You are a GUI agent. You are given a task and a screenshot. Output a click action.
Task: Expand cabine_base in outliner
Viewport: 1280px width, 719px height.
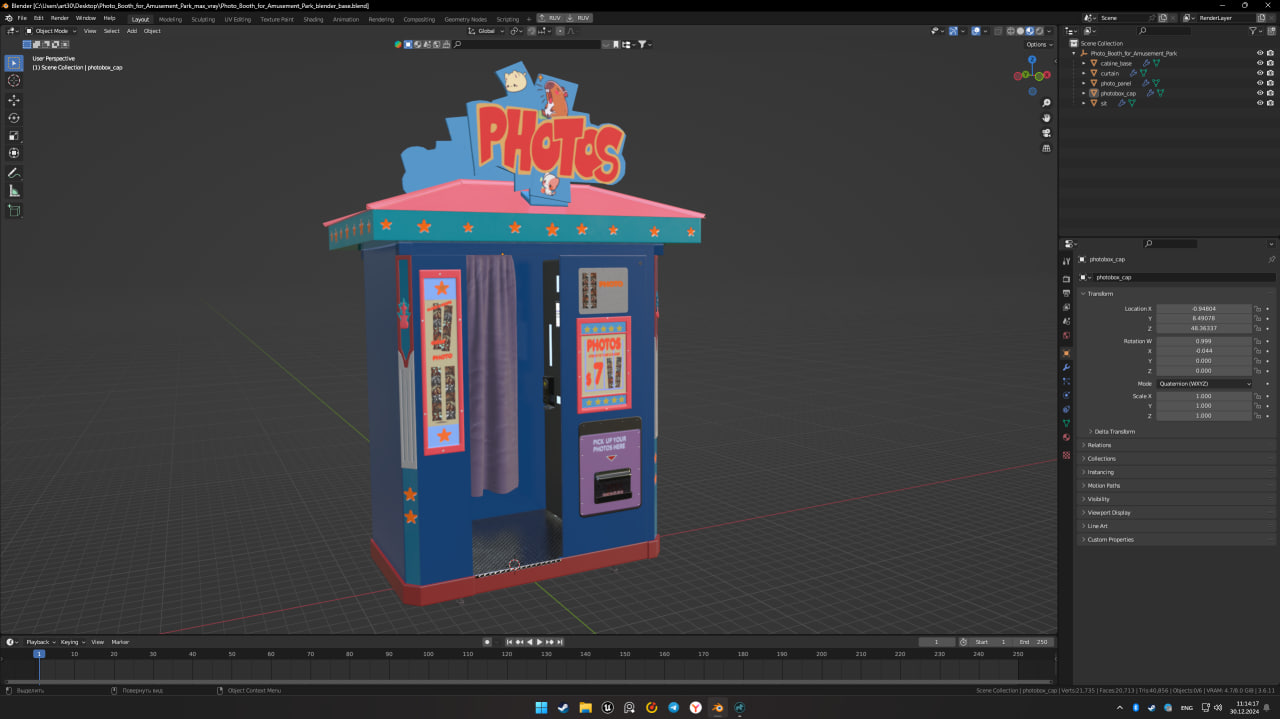(x=1083, y=63)
